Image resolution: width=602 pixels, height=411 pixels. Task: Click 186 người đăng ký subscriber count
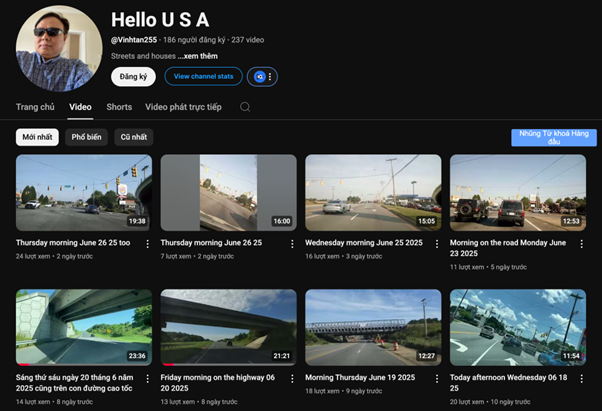[x=194, y=40]
